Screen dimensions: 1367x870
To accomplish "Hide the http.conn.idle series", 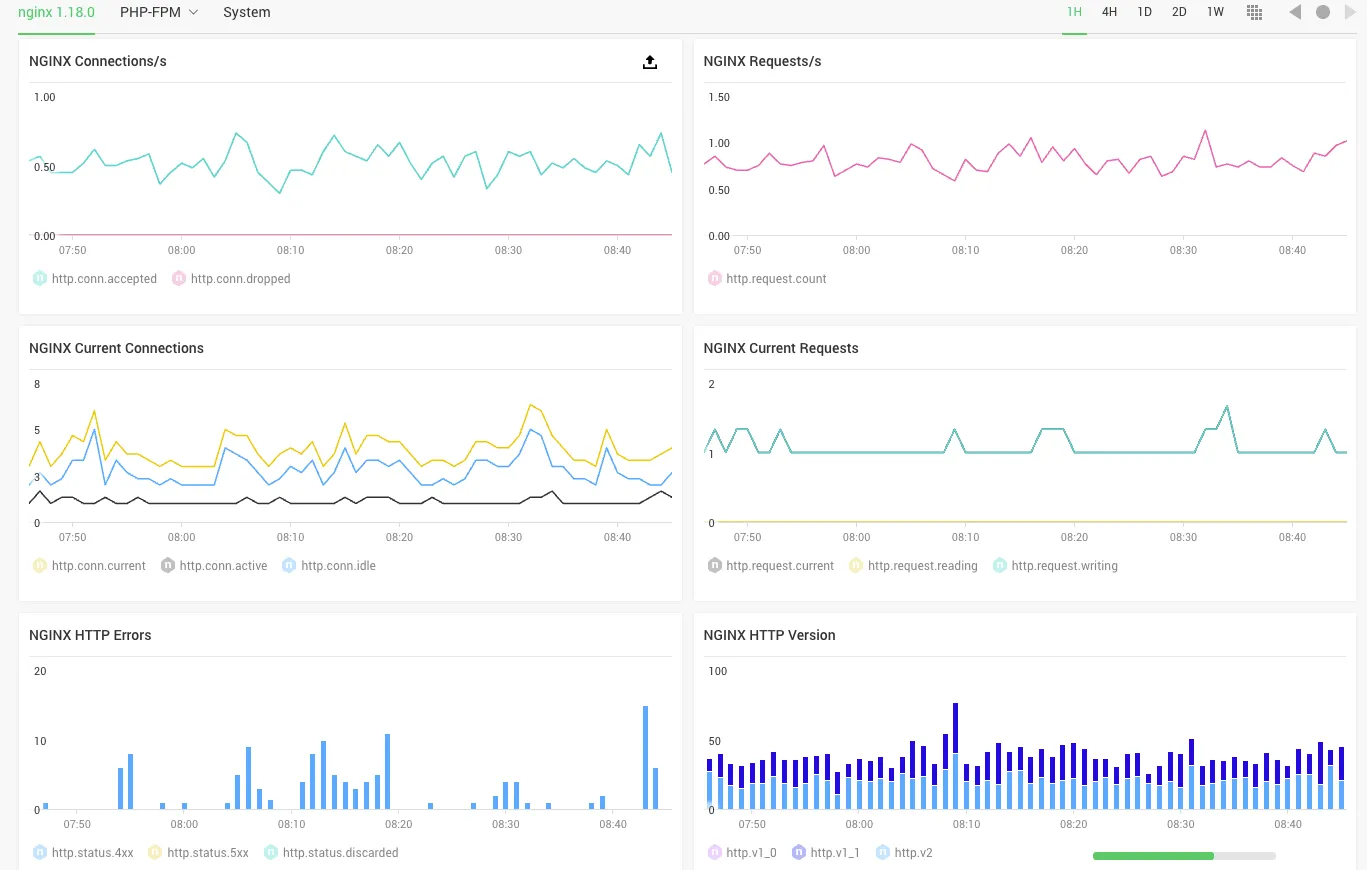I will (x=289, y=565).
